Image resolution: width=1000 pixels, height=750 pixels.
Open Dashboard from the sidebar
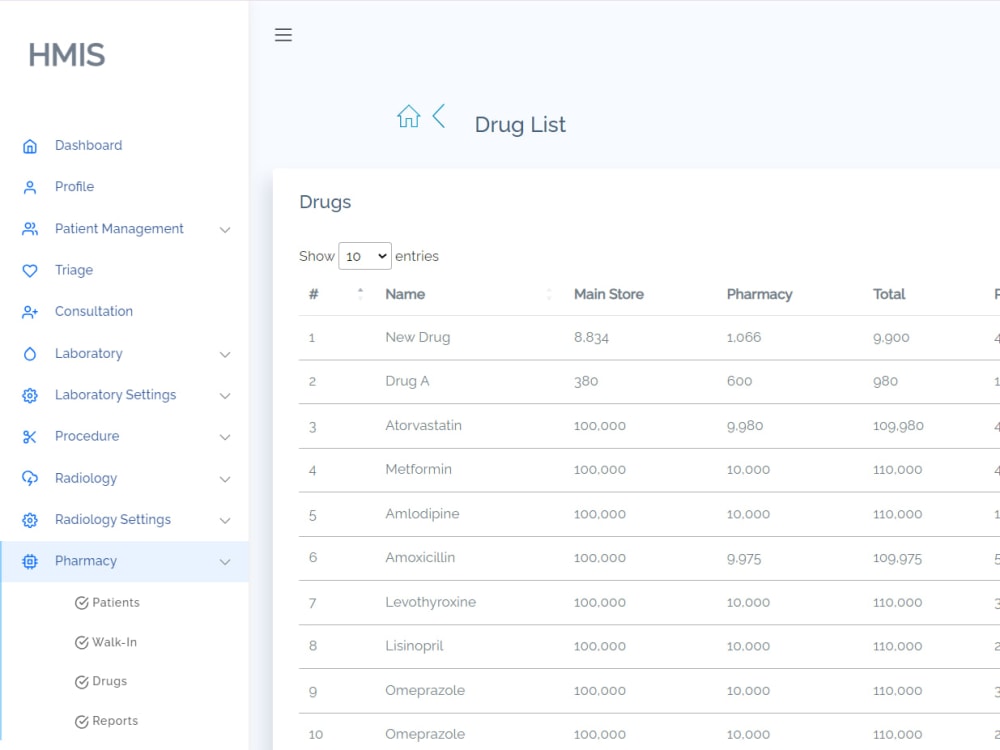pyautogui.click(x=88, y=145)
